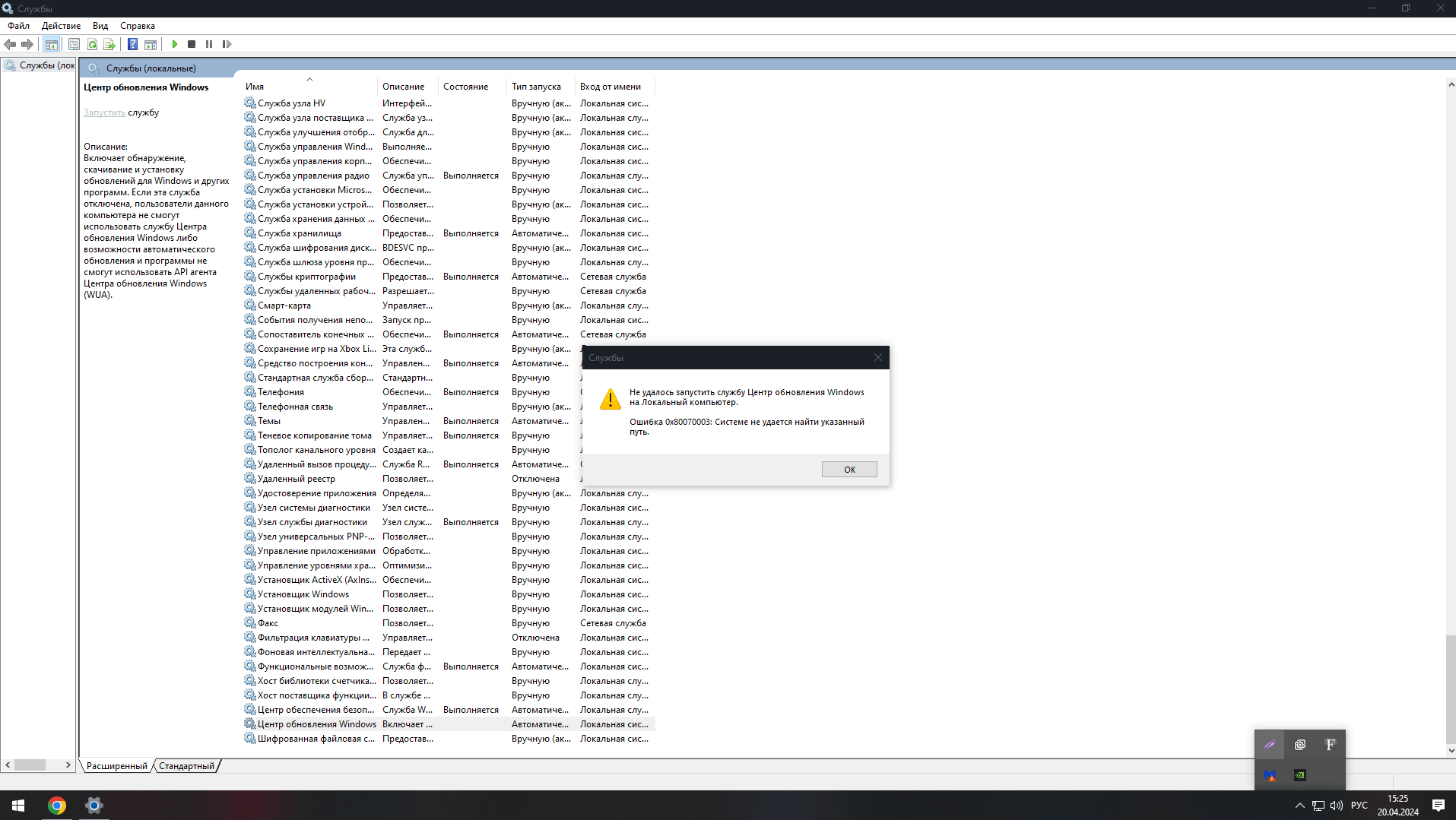Viewport: 1456px width, 820px height.
Task: Select the Служба управления радио row
Action: click(449, 176)
